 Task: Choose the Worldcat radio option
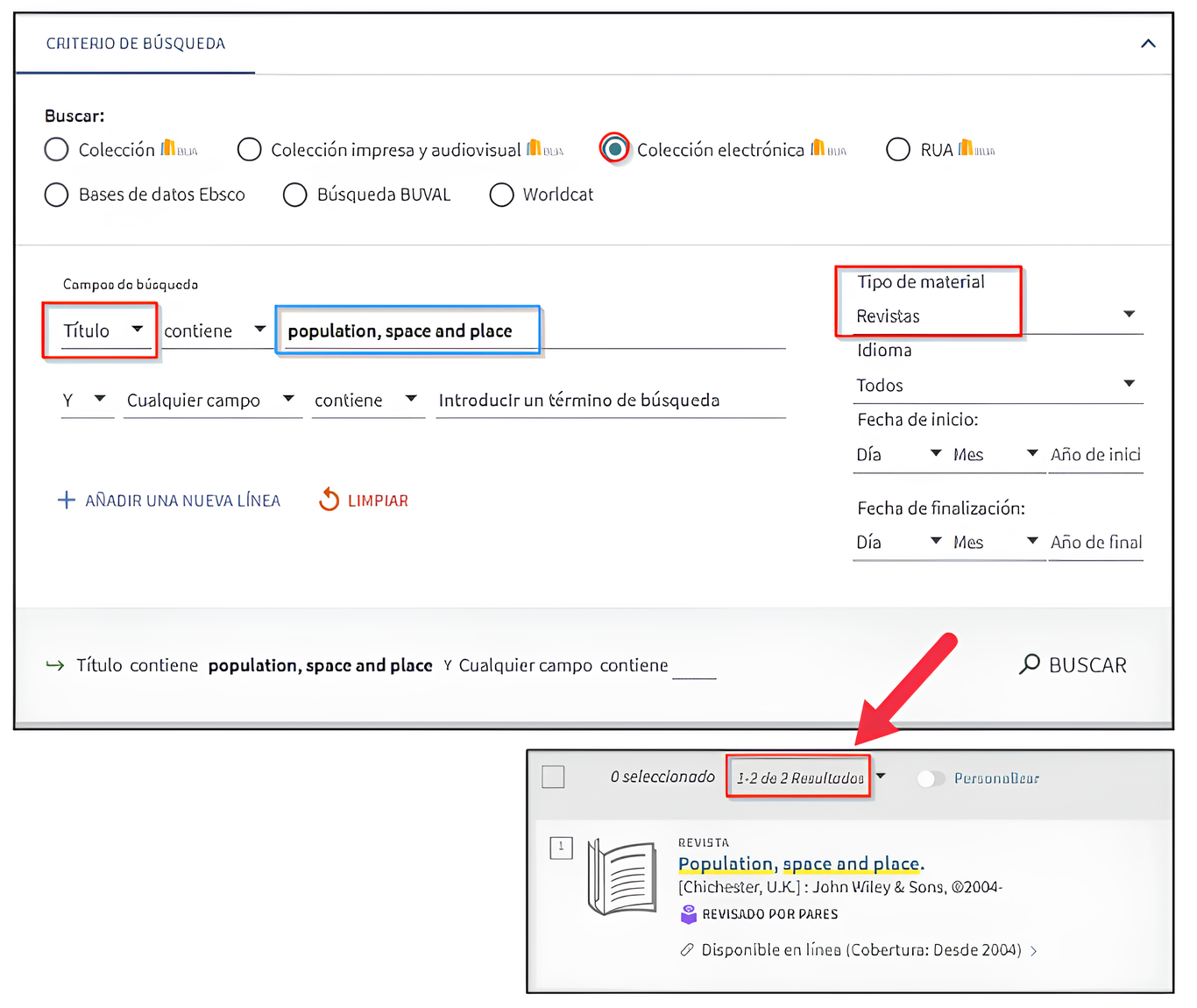tap(501, 195)
